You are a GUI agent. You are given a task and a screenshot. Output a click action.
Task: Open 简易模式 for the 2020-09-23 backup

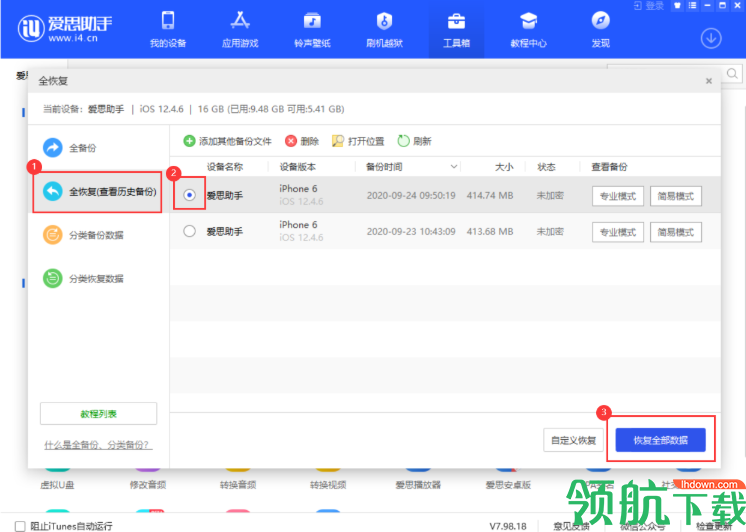676,232
